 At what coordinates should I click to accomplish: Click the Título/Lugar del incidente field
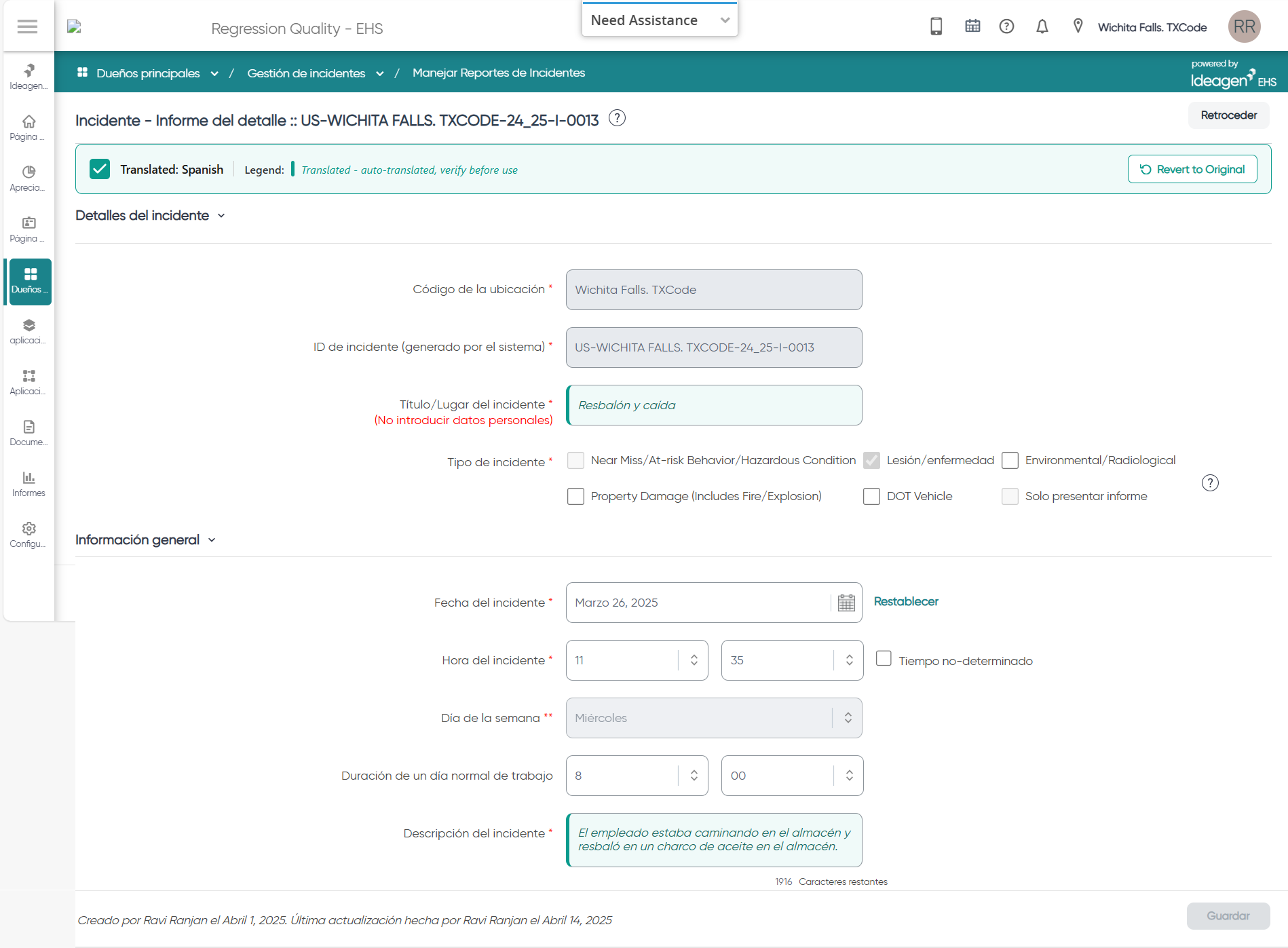point(714,405)
